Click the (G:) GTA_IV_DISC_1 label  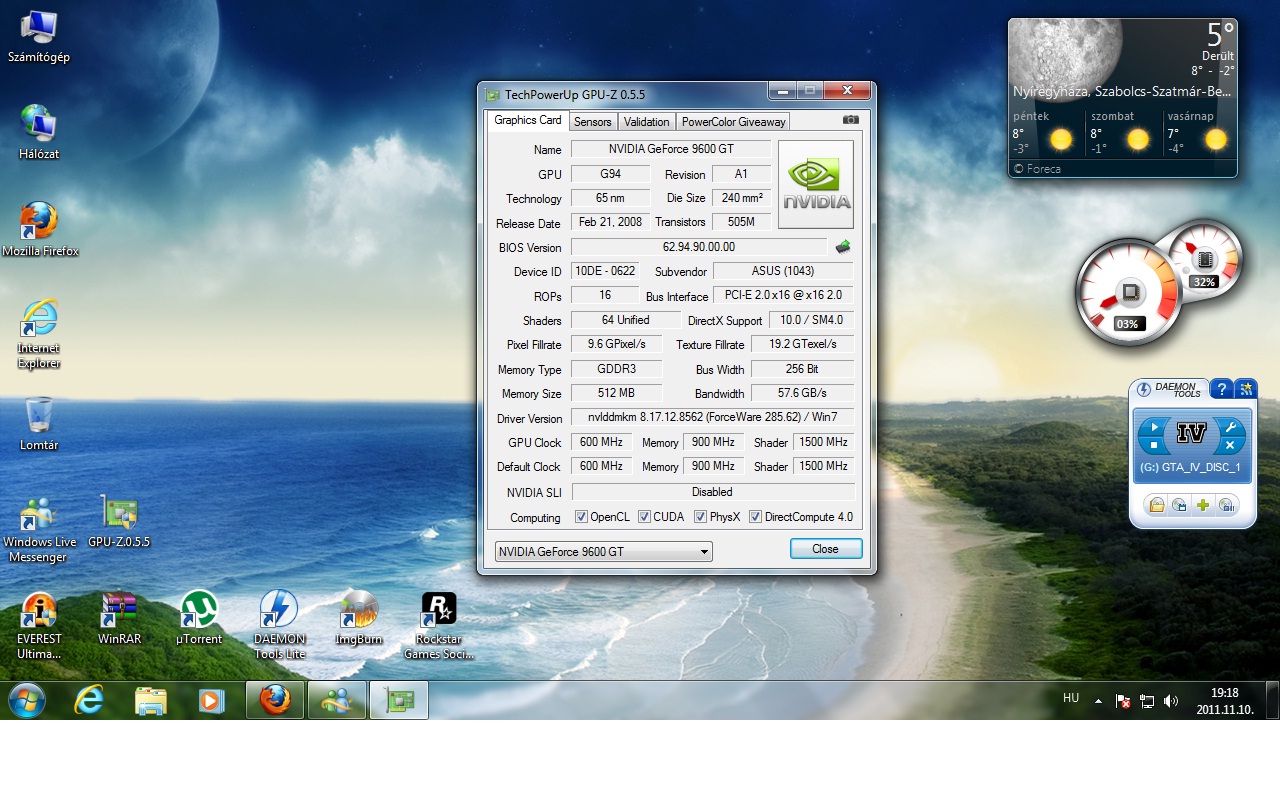pyautogui.click(x=1190, y=467)
